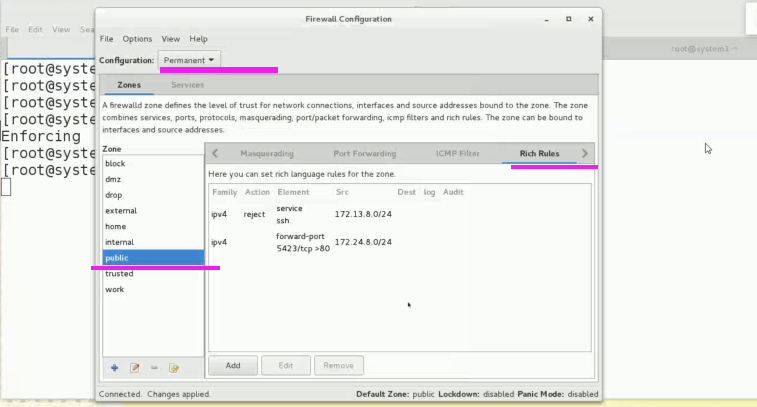The height and width of the screenshot is (407, 757).
Task: Select the internal zone
Action: 153,242
